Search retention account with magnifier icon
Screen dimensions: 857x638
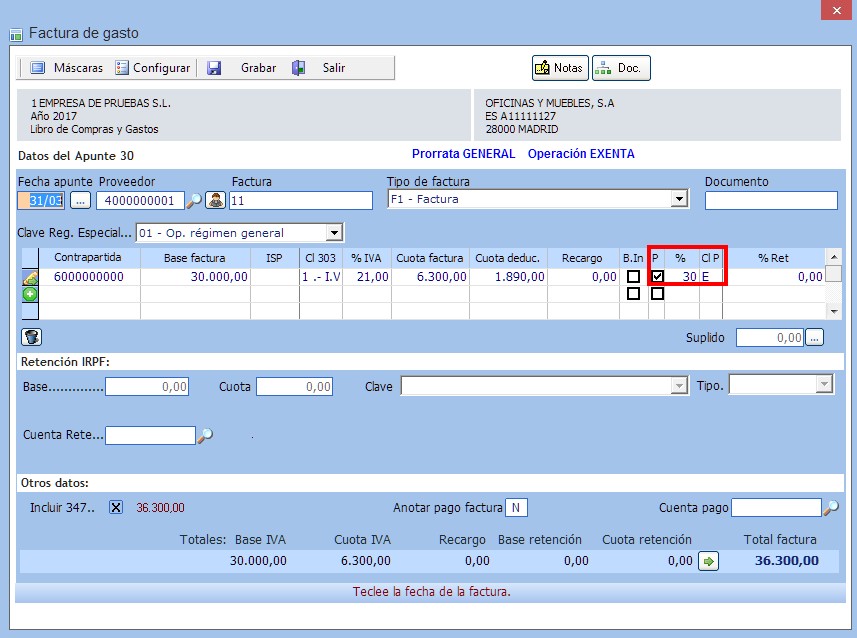[x=205, y=435]
